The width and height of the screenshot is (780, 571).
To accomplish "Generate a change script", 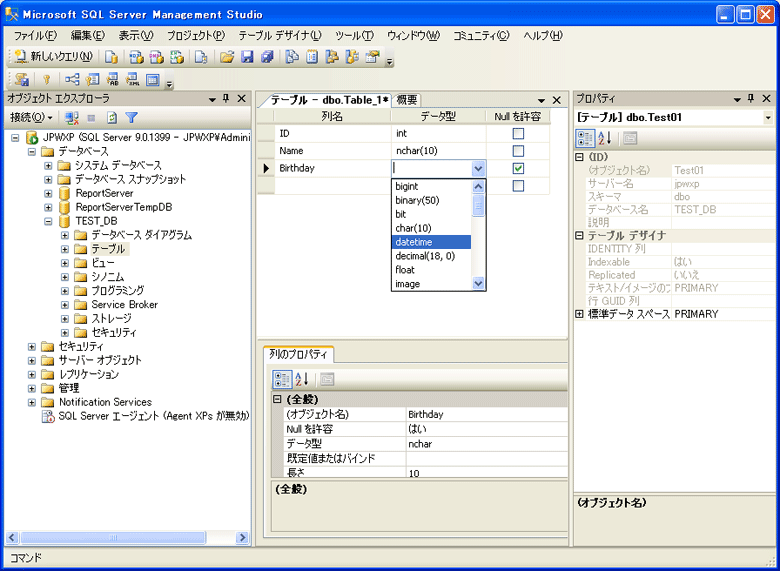I will point(22,80).
